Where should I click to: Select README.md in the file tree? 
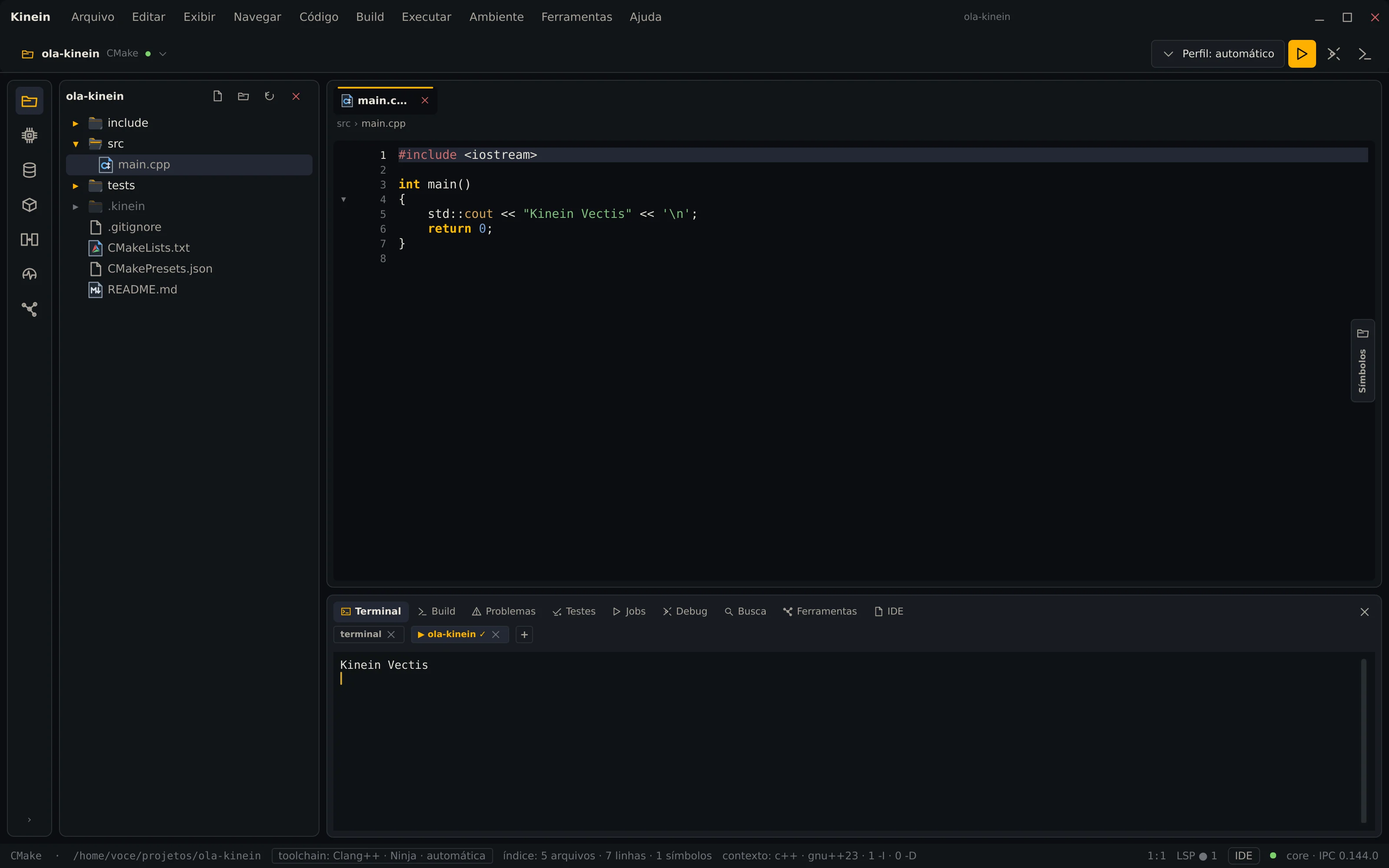[189, 290]
